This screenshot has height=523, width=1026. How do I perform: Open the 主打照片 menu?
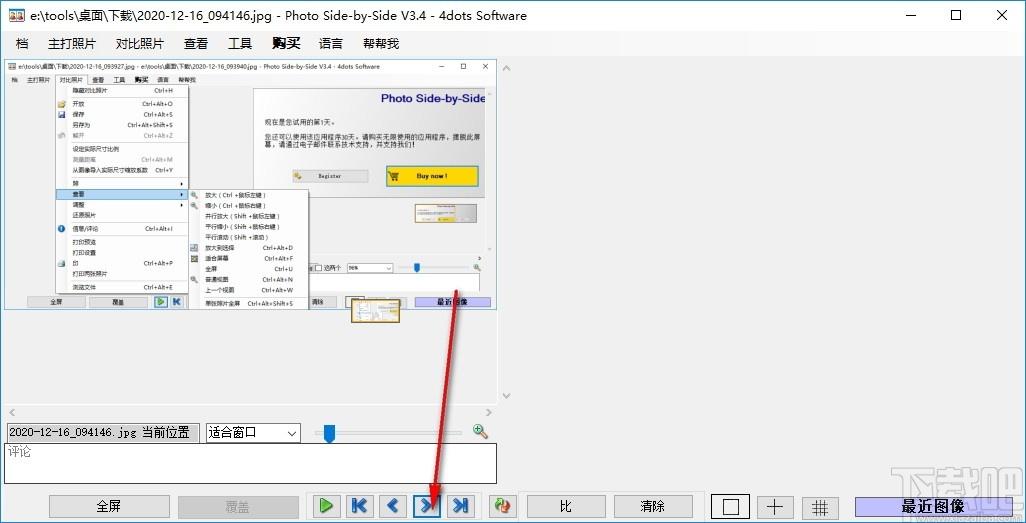(72, 44)
